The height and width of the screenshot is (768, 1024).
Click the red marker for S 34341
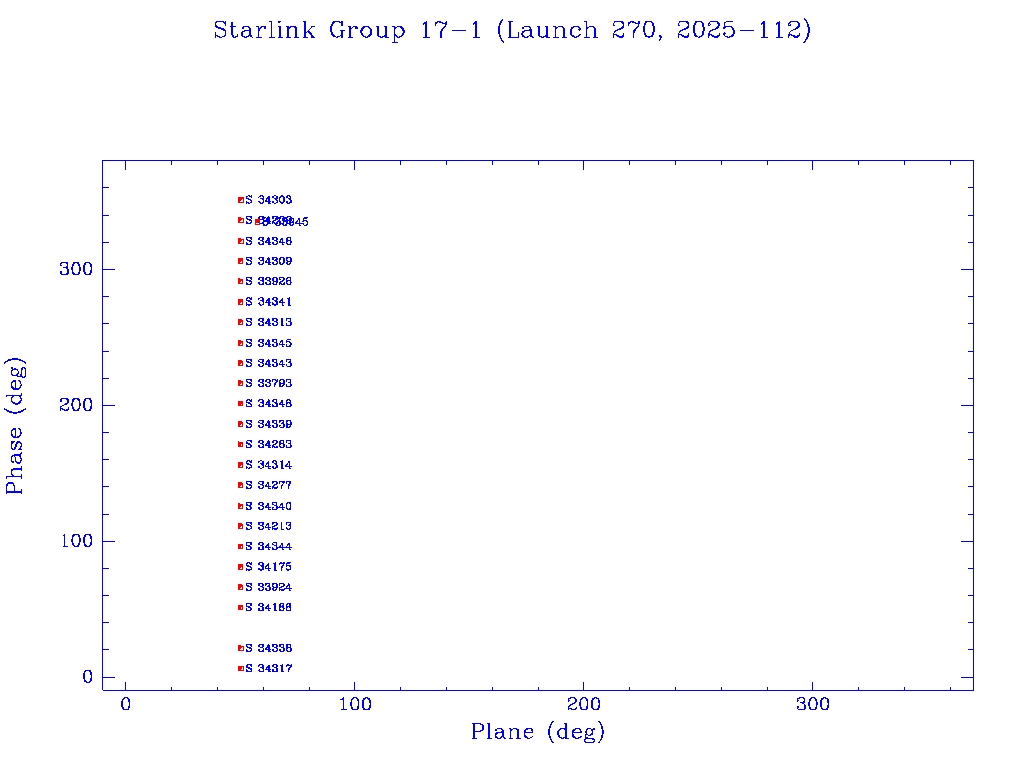pos(241,302)
